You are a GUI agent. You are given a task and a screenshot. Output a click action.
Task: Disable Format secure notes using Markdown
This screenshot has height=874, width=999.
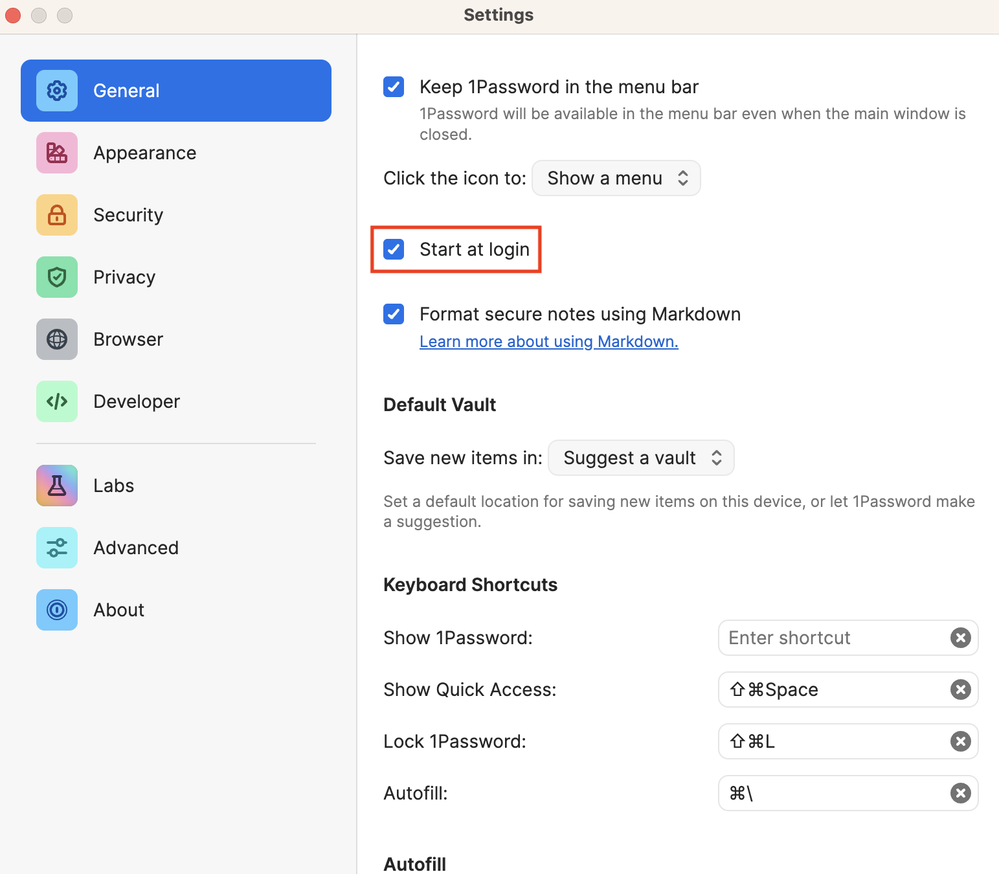[394, 314]
